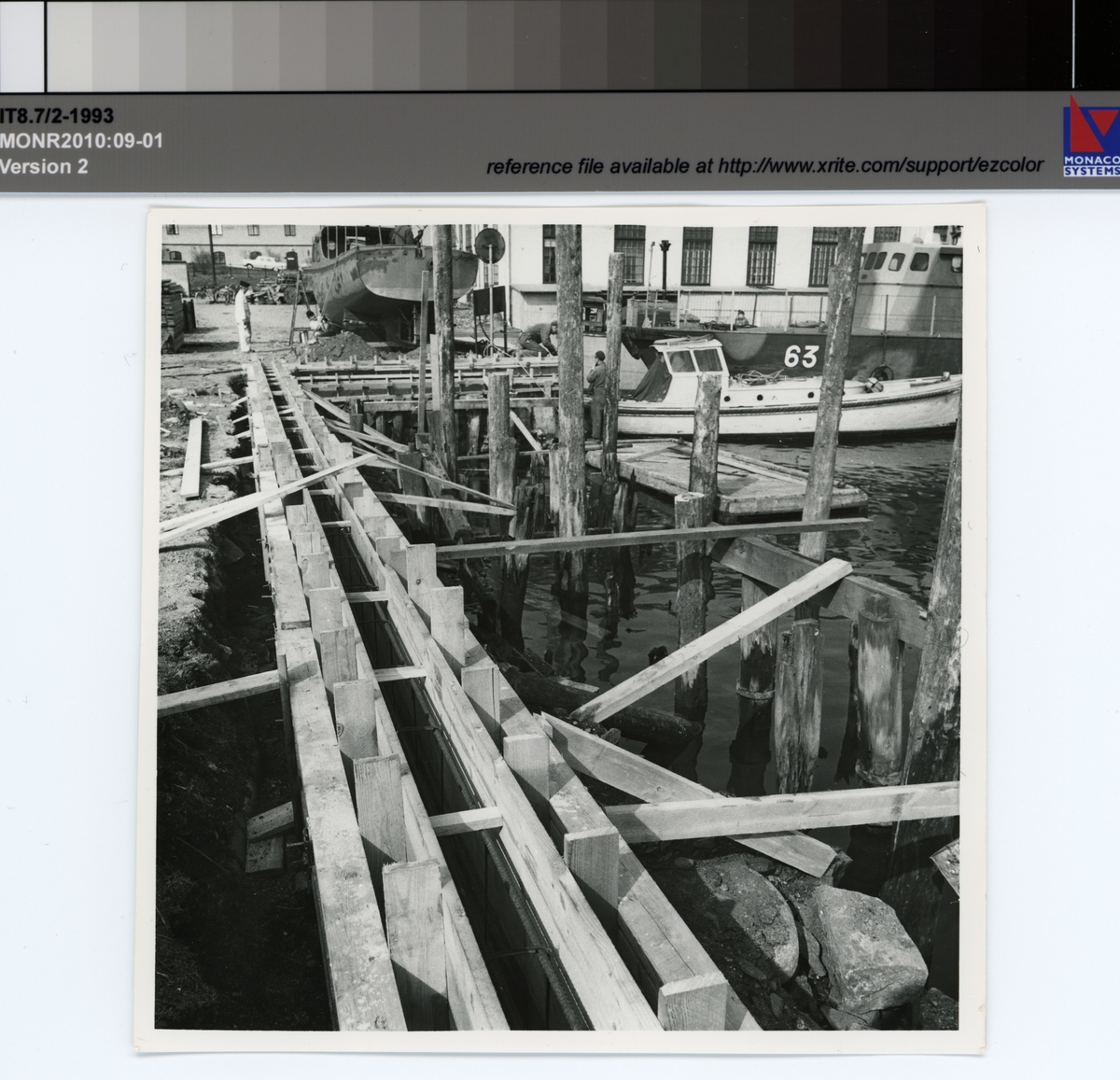
Task: Click the MONR2010:09-01 identifier text
Action: 81,141
